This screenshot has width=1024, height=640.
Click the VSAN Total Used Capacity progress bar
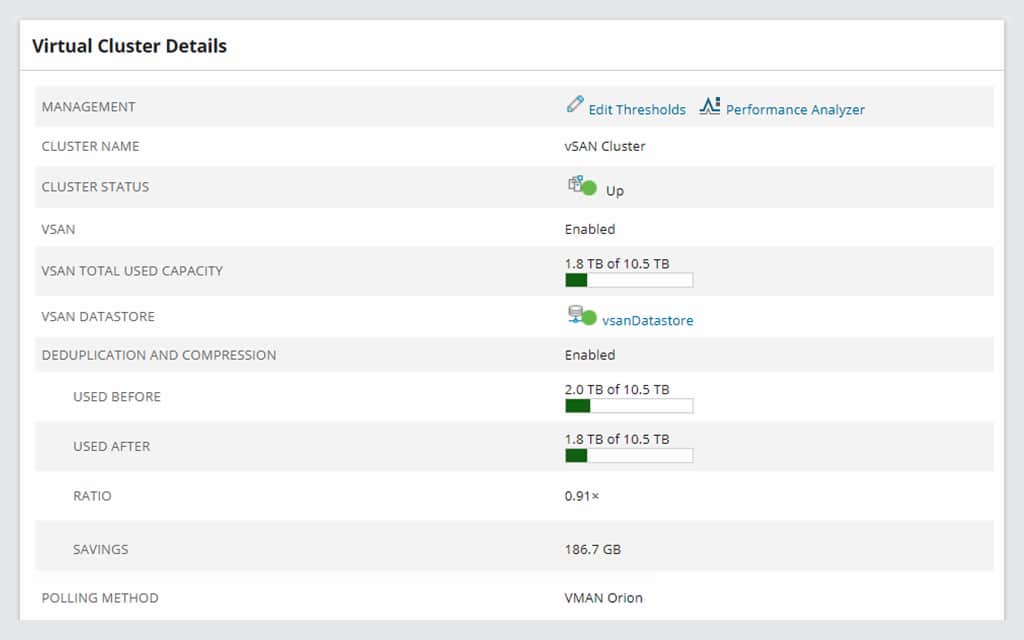point(628,280)
